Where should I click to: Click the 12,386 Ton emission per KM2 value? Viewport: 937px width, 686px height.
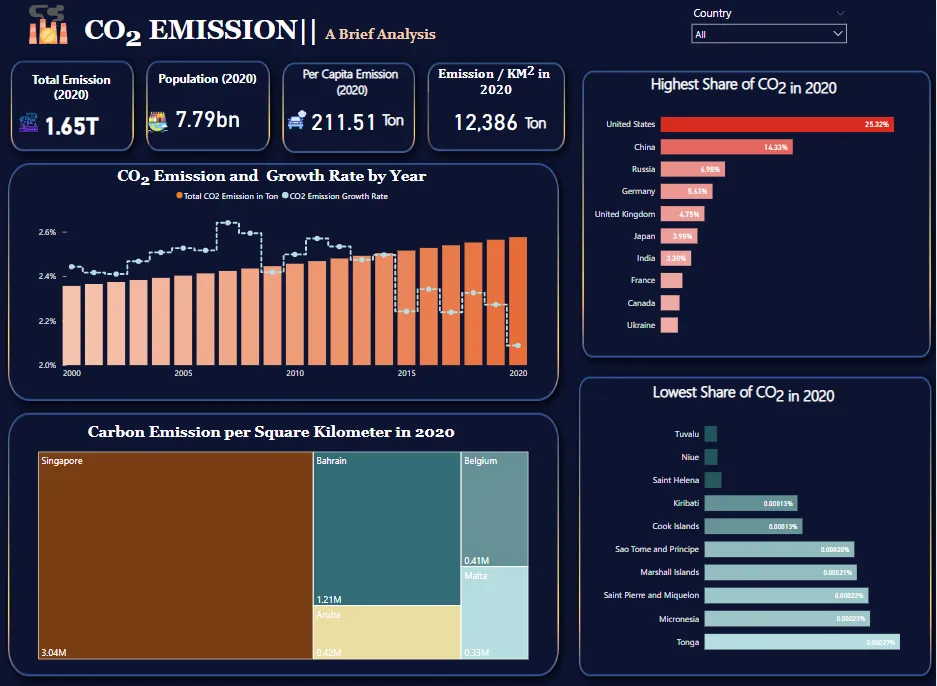pyautogui.click(x=500, y=122)
